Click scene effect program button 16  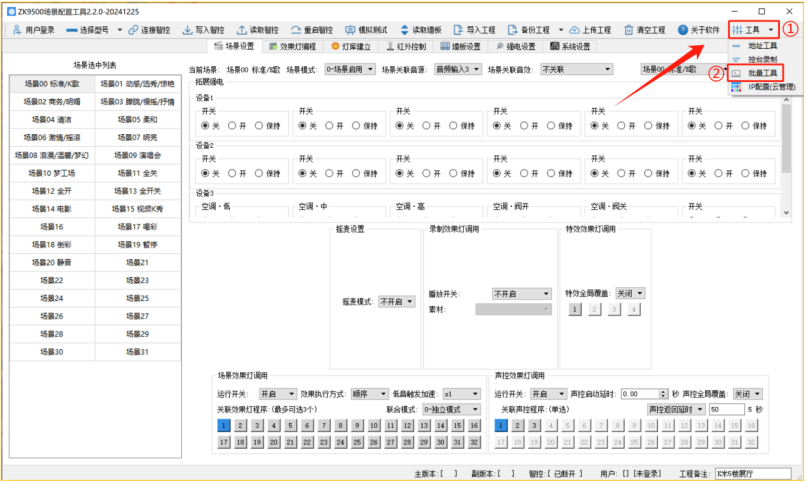pyautogui.click(x=474, y=425)
